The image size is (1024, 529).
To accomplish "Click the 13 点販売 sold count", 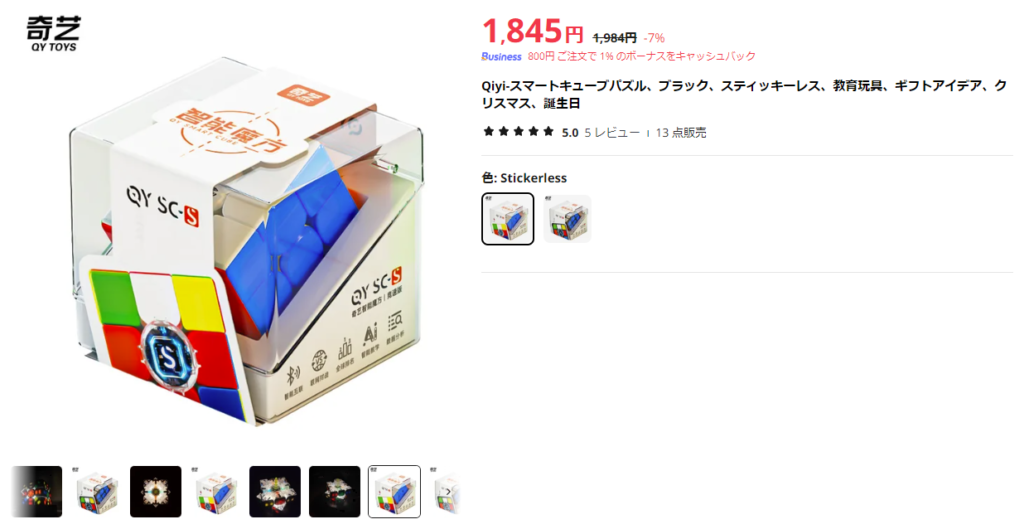I will pyautogui.click(x=681, y=133).
